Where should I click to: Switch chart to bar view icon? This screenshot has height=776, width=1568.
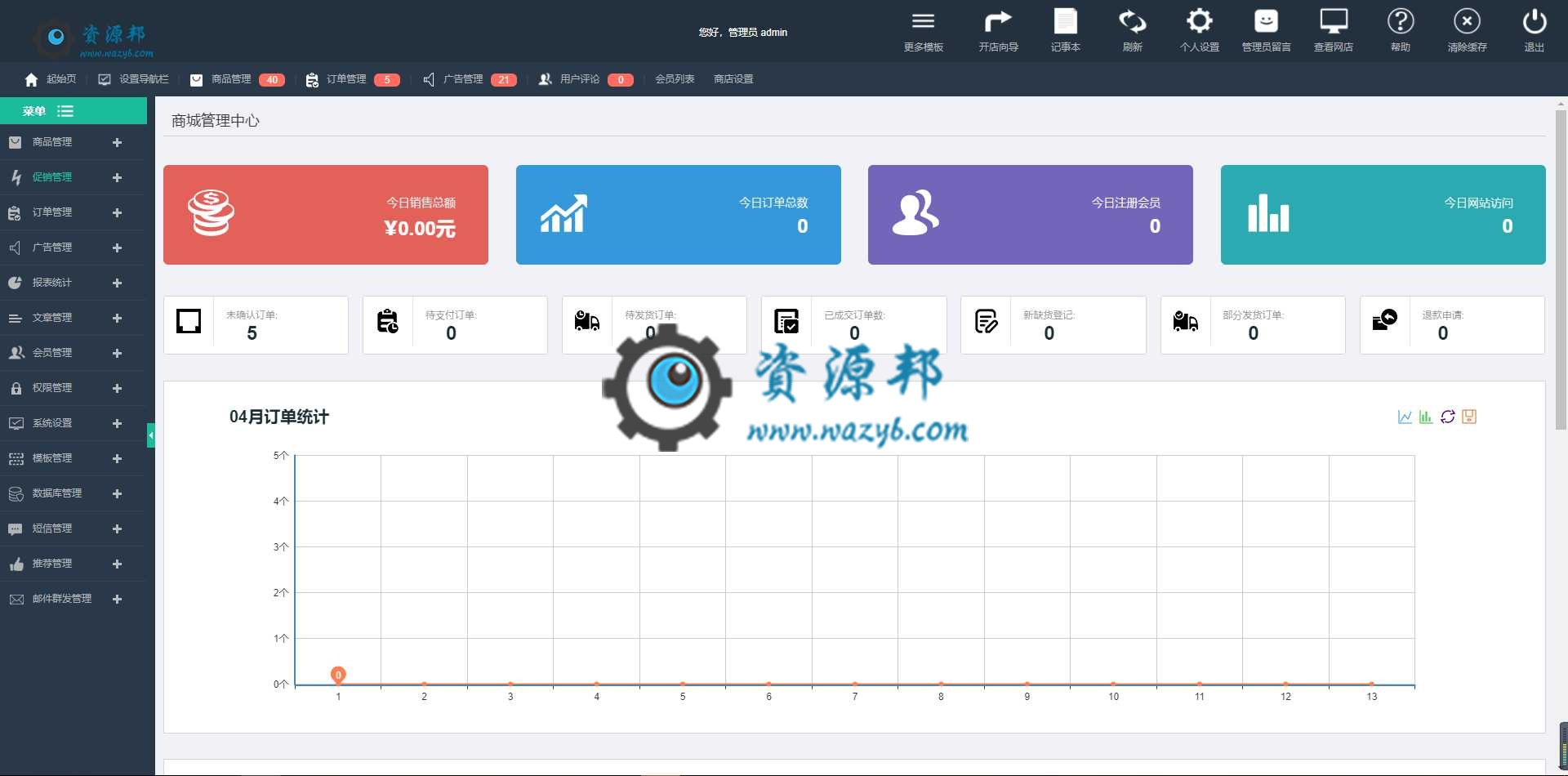coord(1426,417)
